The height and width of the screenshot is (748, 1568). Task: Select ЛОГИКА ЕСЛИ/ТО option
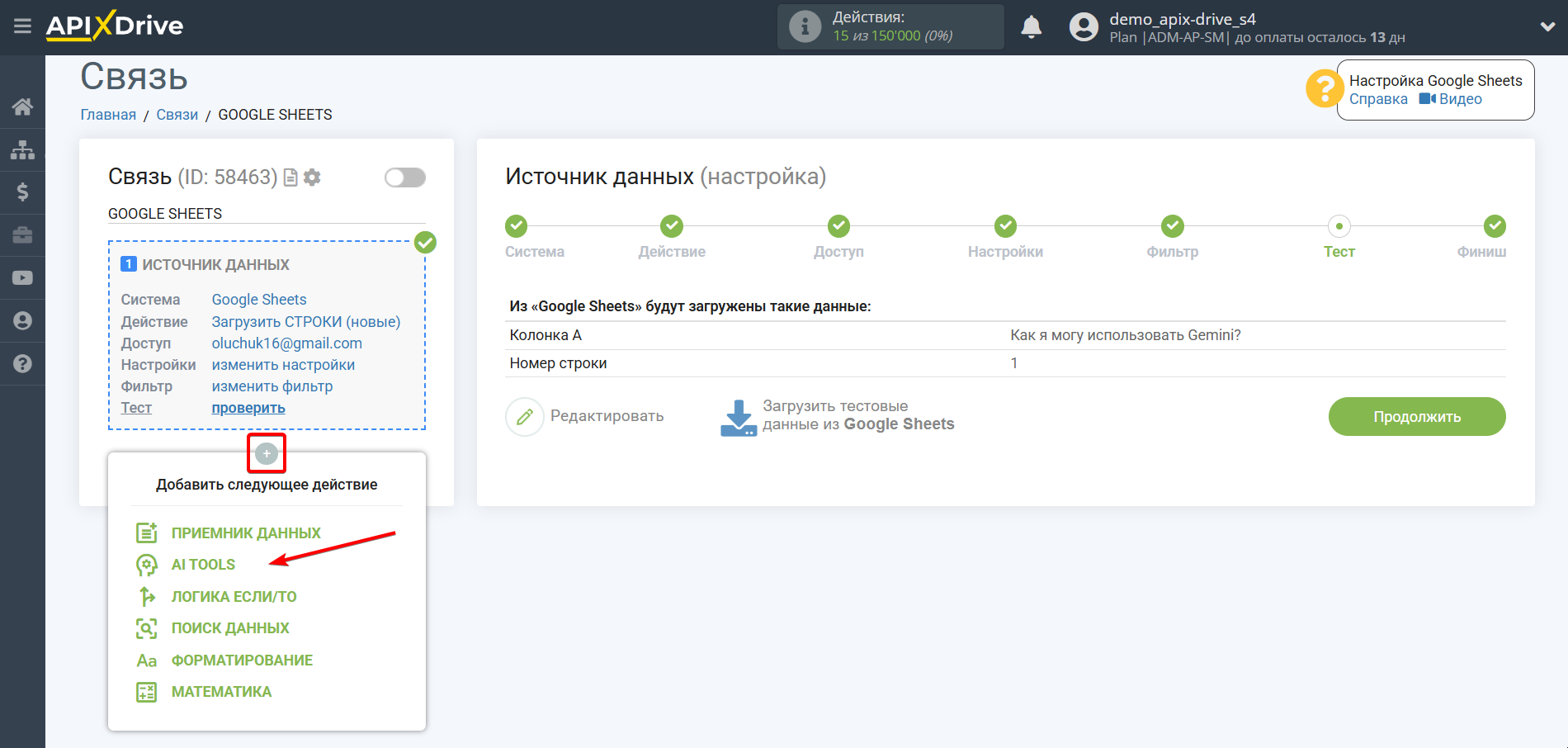click(x=234, y=597)
